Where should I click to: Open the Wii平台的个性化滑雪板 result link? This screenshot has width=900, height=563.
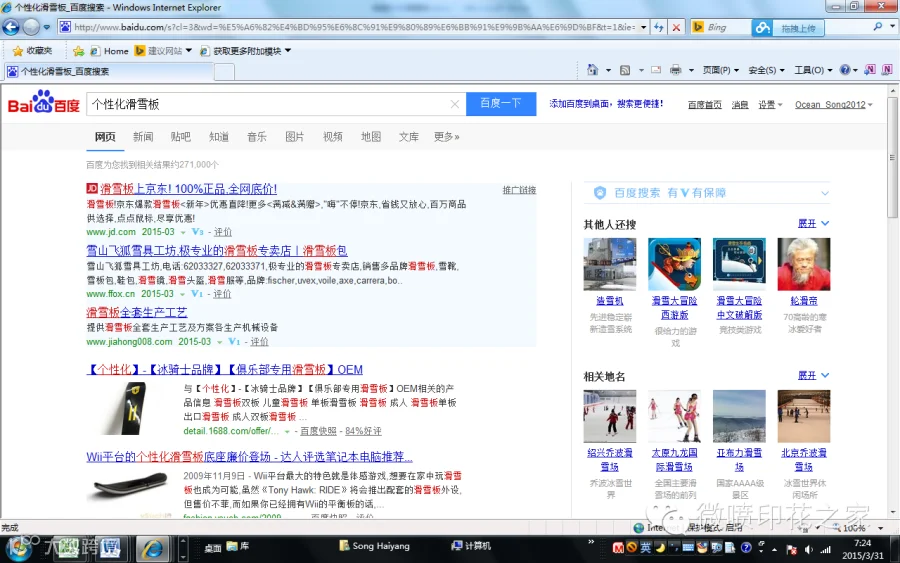(249, 457)
